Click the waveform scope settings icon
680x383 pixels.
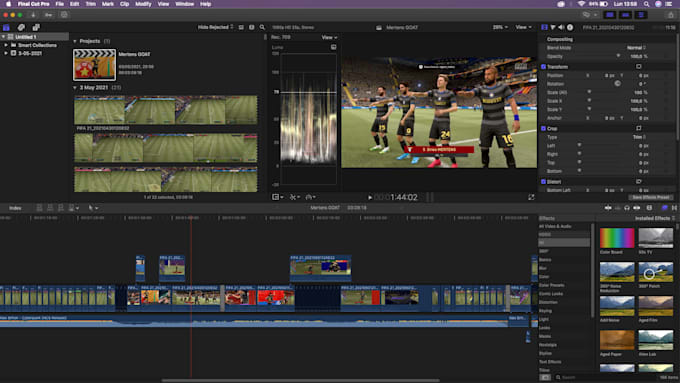pos(333,47)
